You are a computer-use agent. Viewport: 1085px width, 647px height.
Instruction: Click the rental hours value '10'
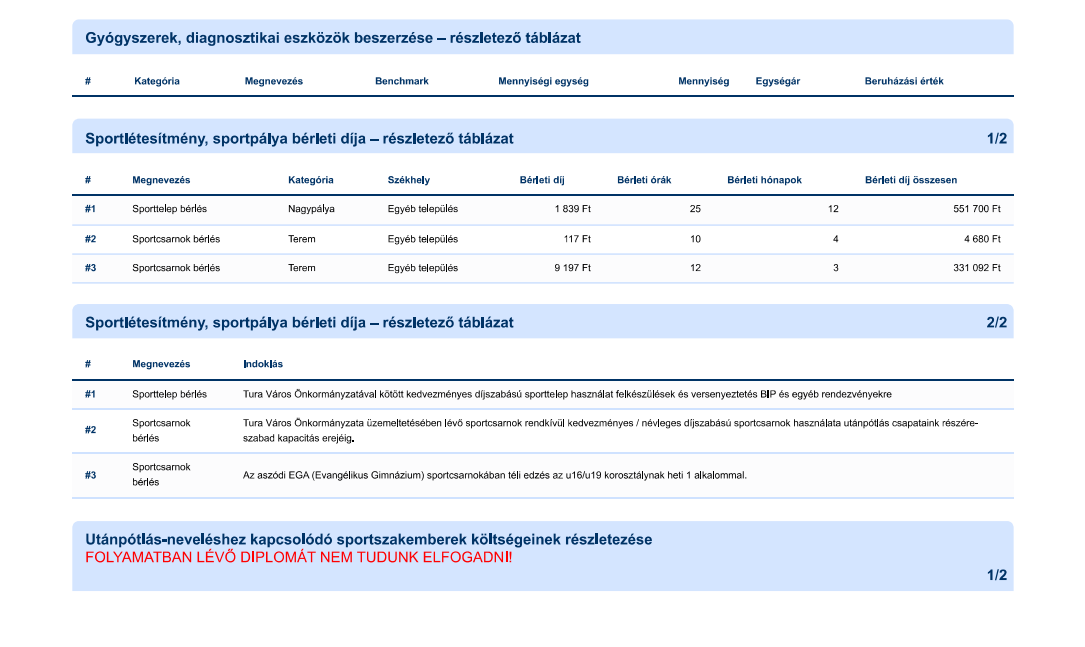point(695,239)
